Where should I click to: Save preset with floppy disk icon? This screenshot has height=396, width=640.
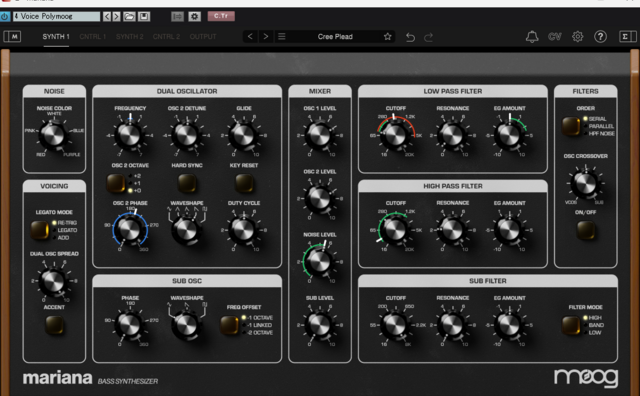[x=144, y=16]
